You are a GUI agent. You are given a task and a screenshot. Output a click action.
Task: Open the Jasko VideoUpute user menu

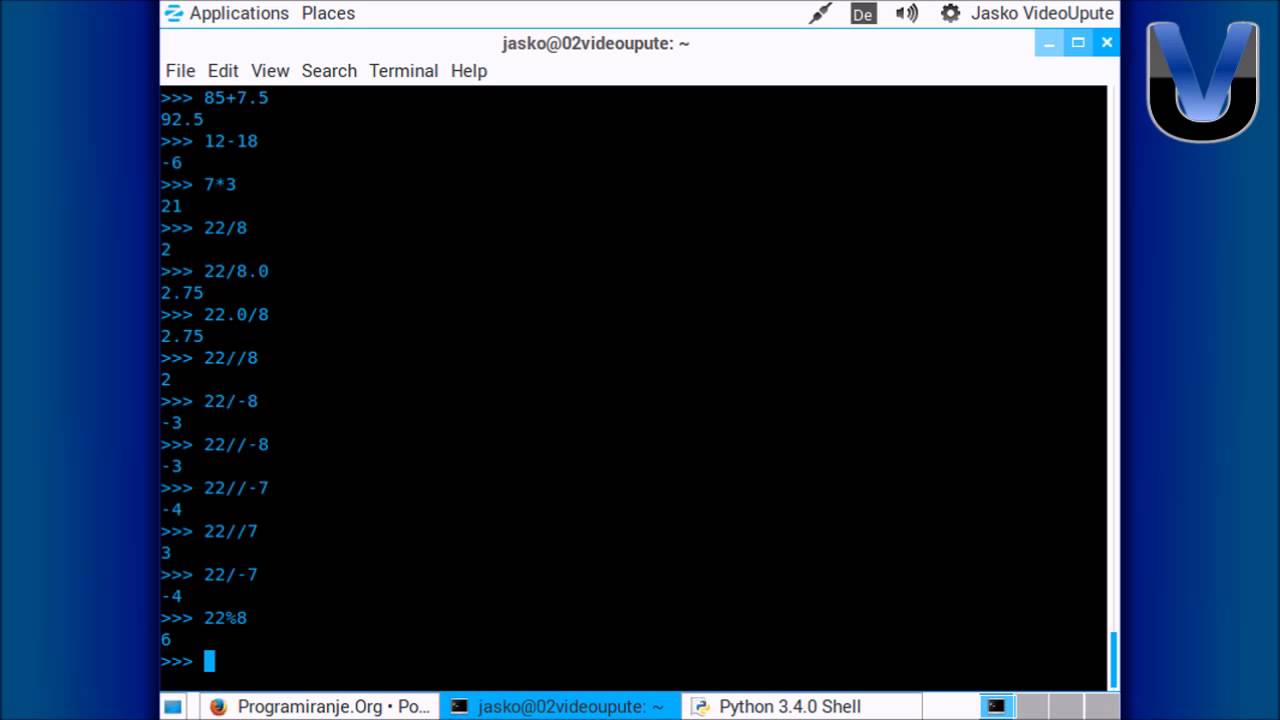pyautogui.click(x=1042, y=13)
